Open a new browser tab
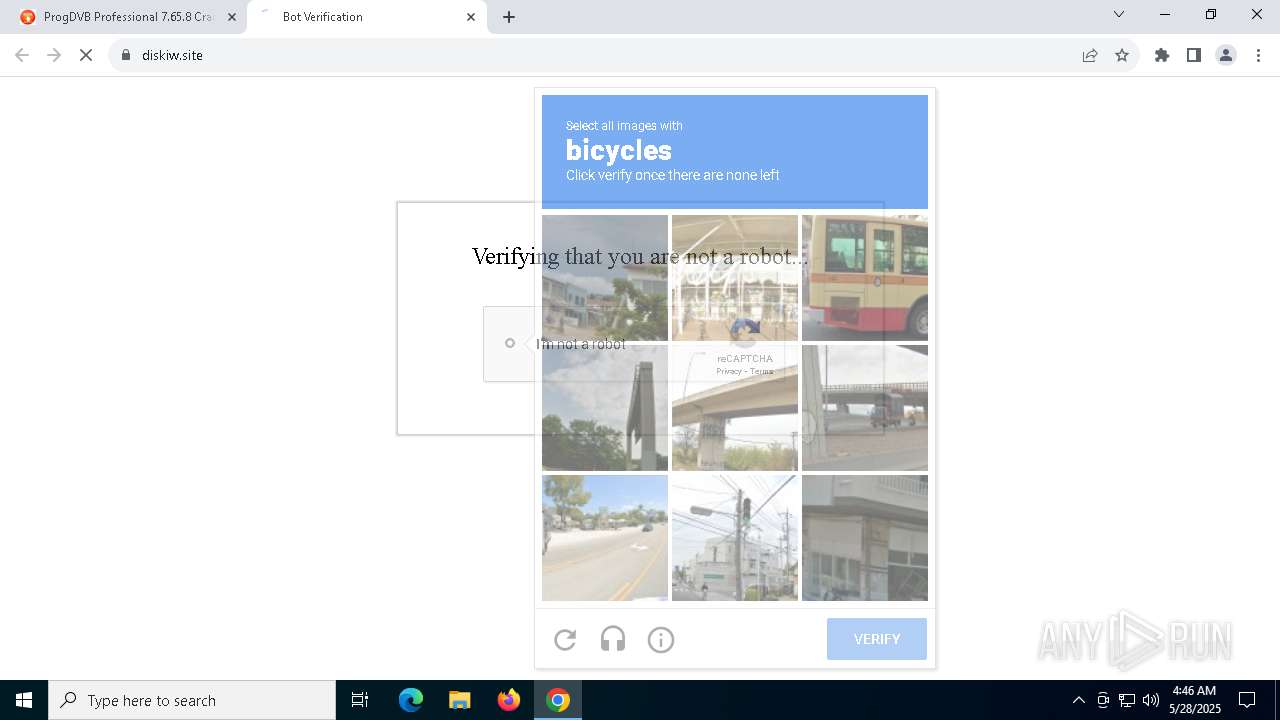The height and width of the screenshot is (720, 1280). tap(509, 17)
